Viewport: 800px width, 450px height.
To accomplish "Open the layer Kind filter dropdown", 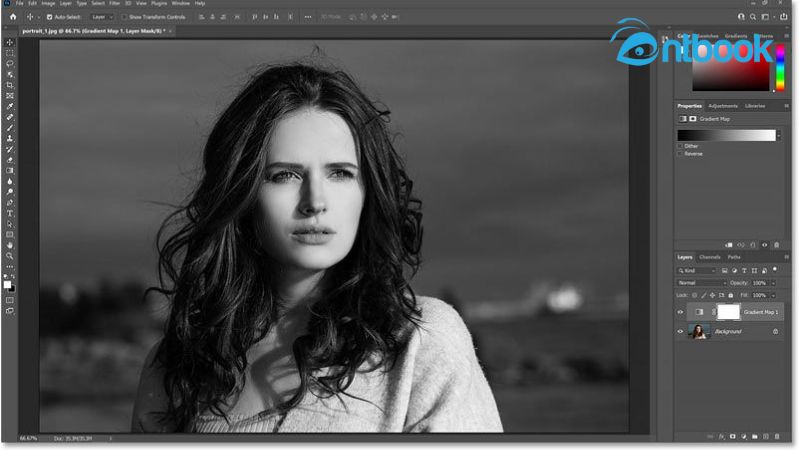I will tap(697, 271).
